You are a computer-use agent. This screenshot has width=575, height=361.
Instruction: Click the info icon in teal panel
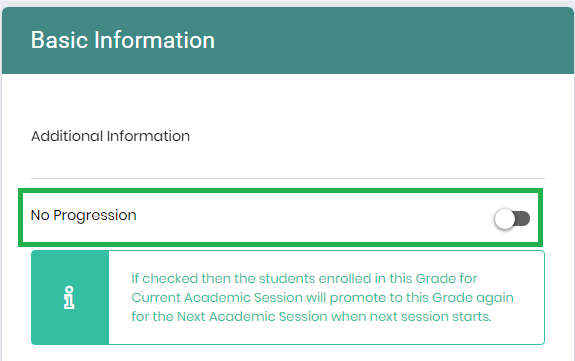click(x=69, y=298)
